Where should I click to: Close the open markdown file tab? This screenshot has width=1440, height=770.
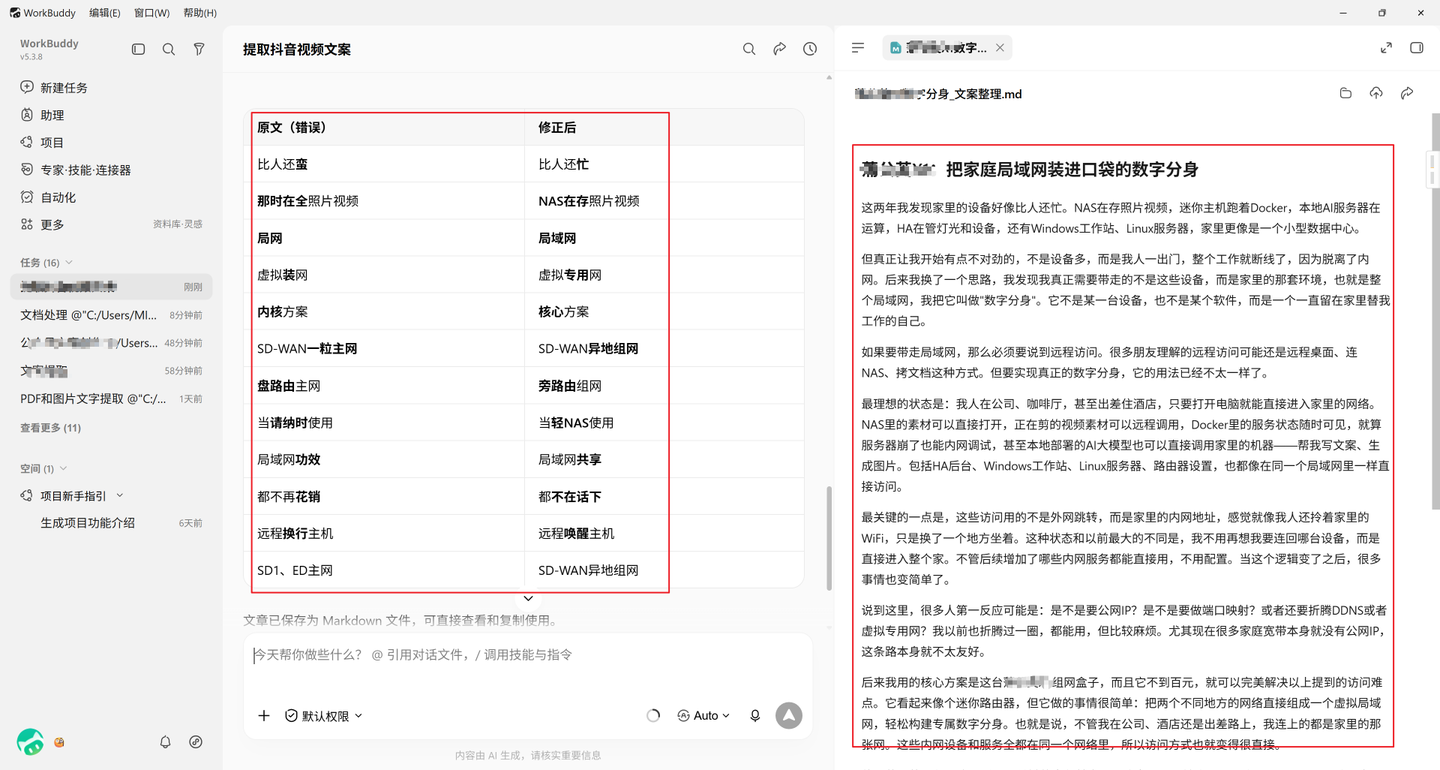pyautogui.click(x=1000, y=47)
